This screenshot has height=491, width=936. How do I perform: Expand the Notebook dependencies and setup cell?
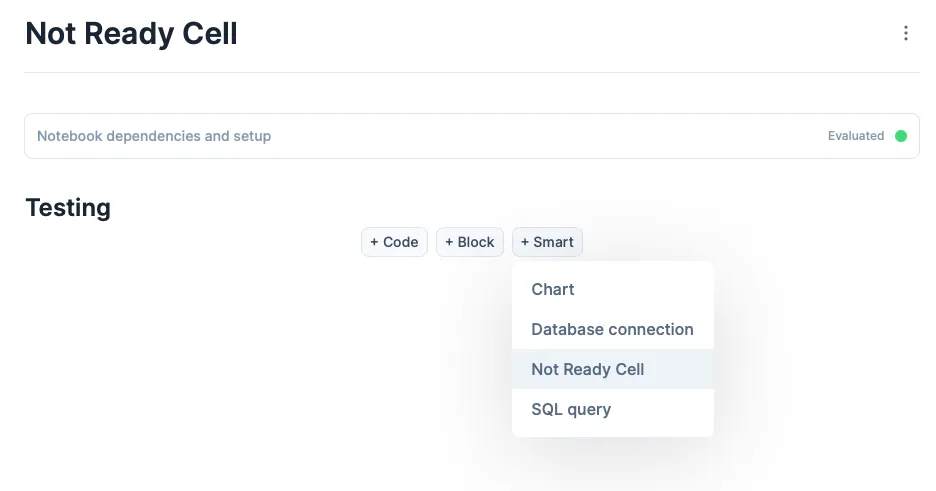pyautogui.click(x=471, y=136)
